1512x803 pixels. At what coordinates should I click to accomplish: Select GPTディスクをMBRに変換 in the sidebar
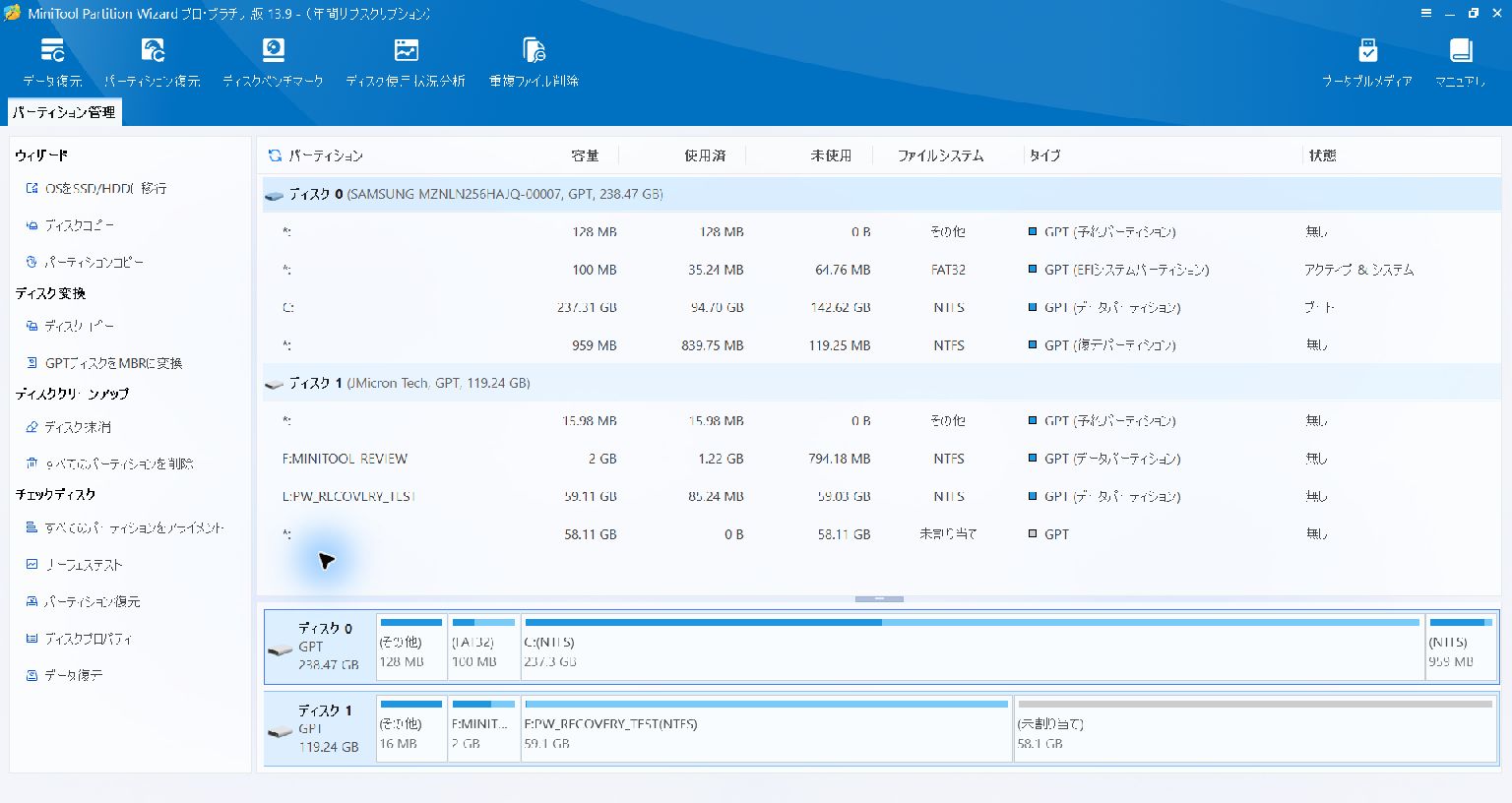[x=104, y=363]
